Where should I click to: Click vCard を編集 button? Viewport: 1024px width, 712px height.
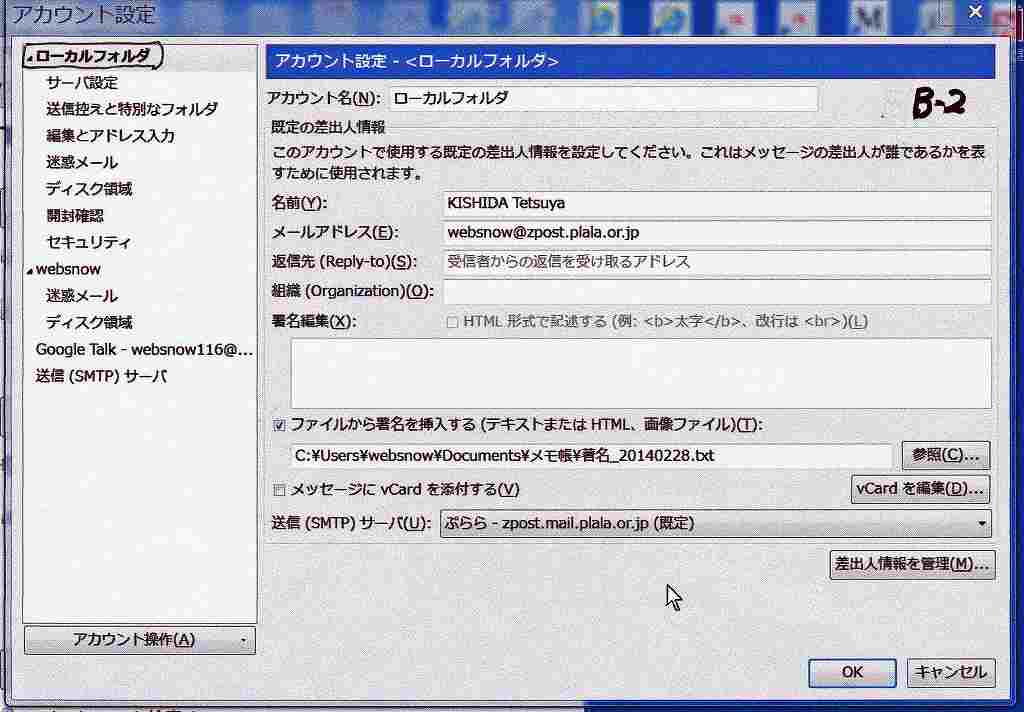tap(919, 489)
